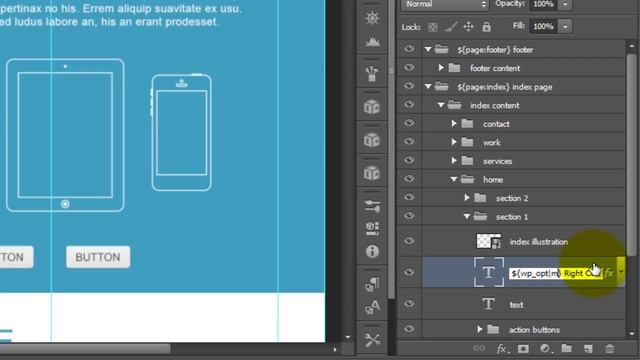
Task: Click the tablet outline illustration
Action: [x=65, y=135]
